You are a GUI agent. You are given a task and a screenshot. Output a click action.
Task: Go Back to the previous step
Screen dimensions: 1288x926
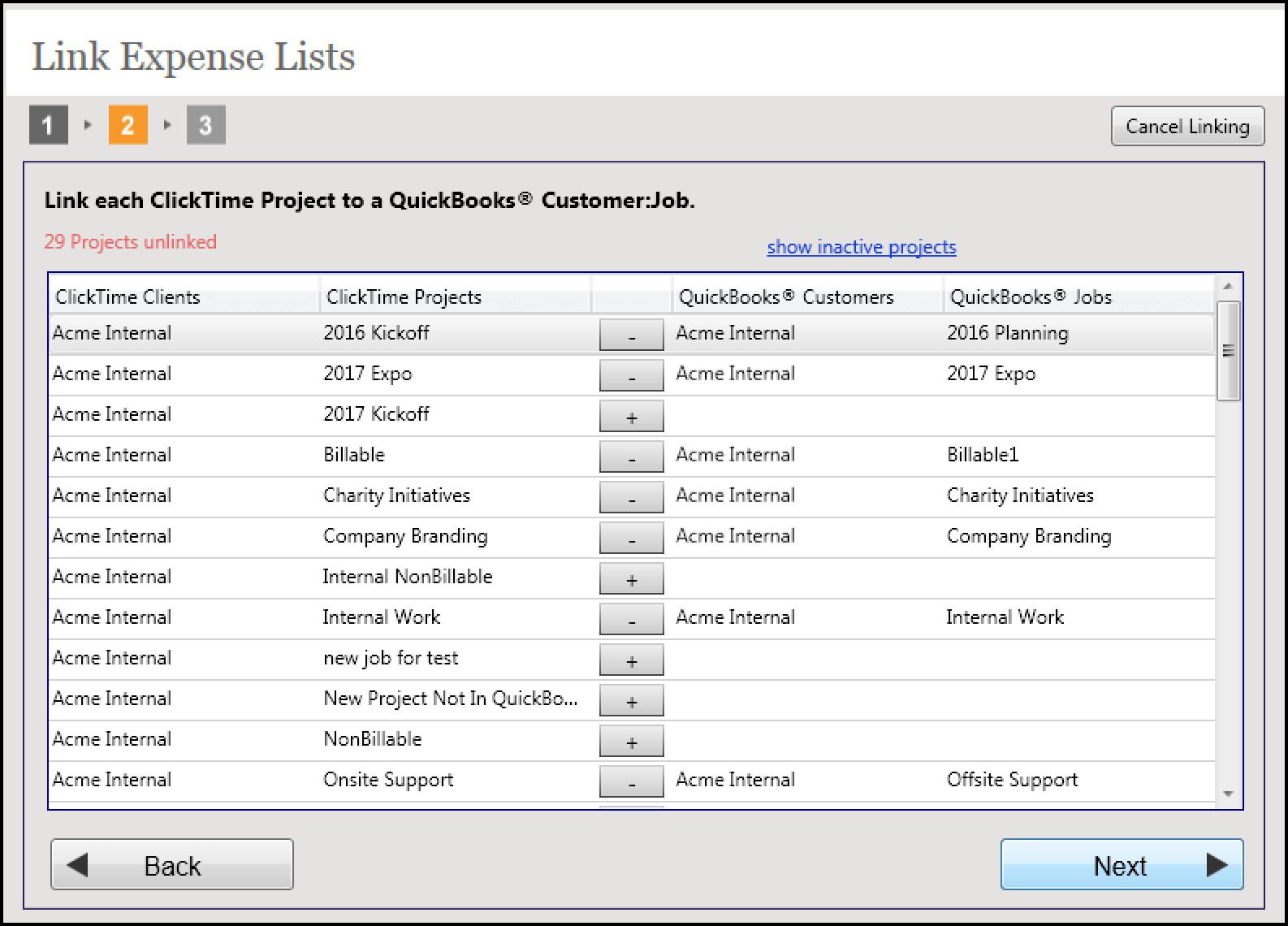click(x=172, y=864)
